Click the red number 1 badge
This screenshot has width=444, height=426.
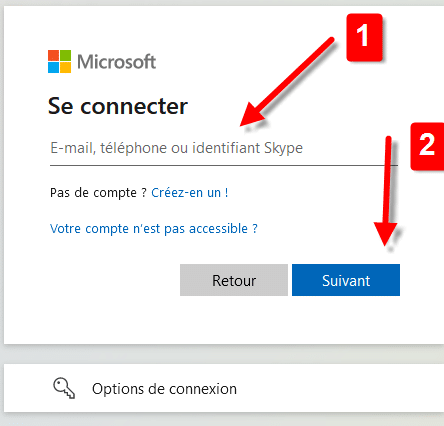point(364,37)
